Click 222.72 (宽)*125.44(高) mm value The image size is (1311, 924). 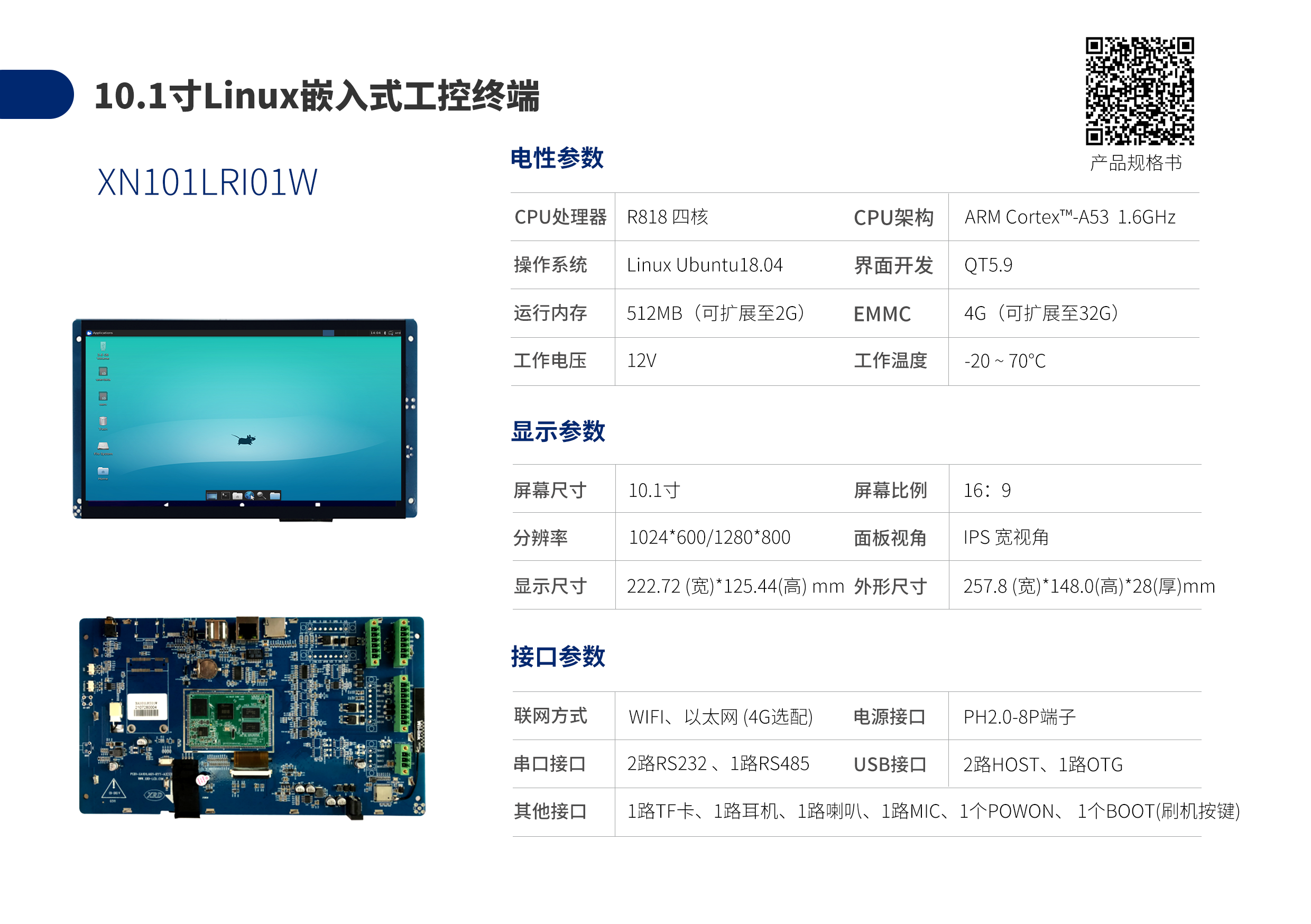[x=735, y=587]
